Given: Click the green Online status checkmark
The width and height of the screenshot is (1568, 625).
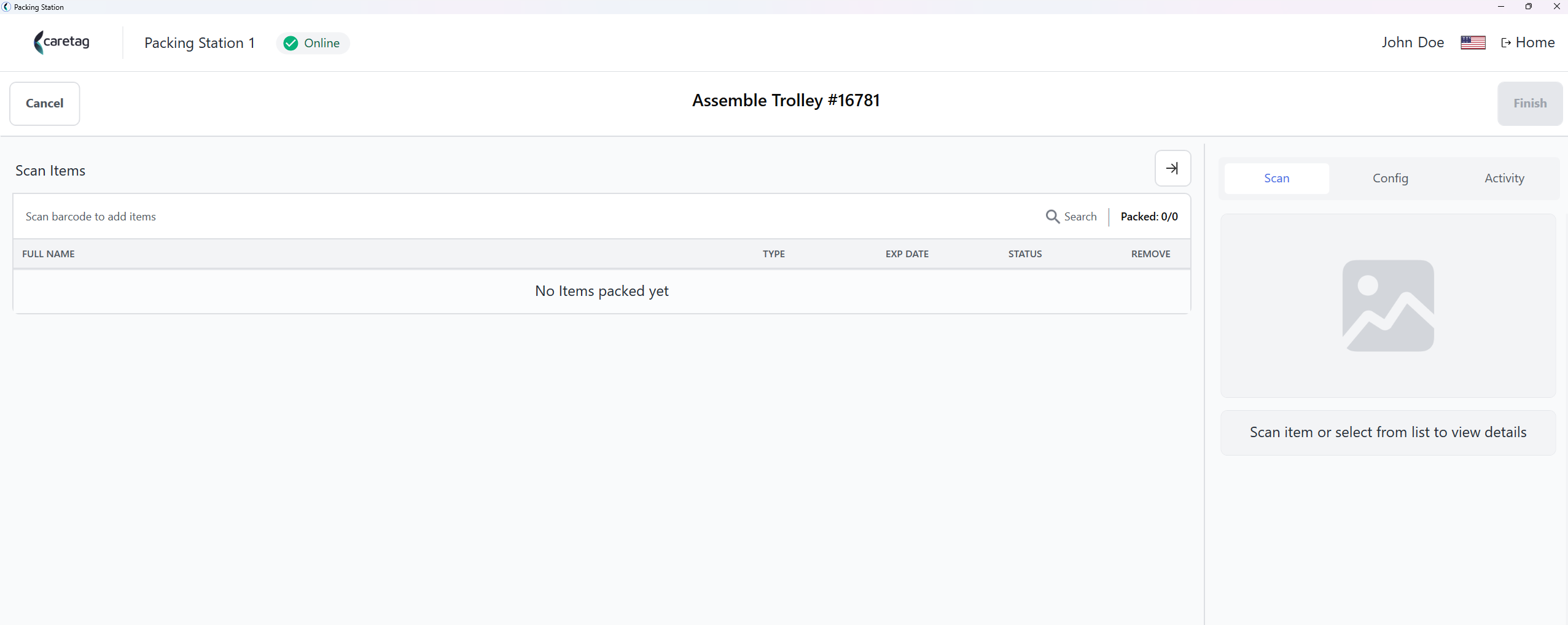Looking at the screenshot, I should 291,43.
